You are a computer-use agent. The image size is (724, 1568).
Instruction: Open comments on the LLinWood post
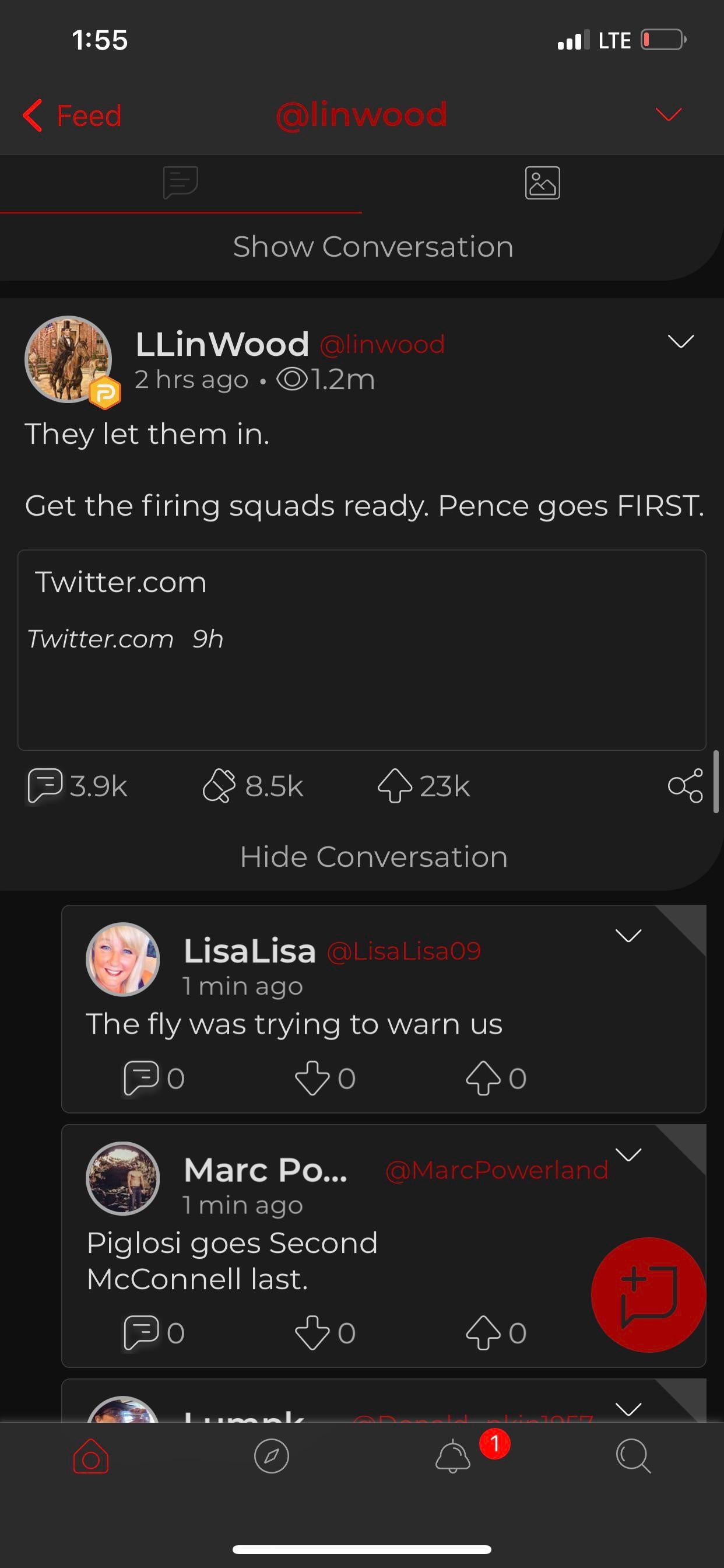46,786
